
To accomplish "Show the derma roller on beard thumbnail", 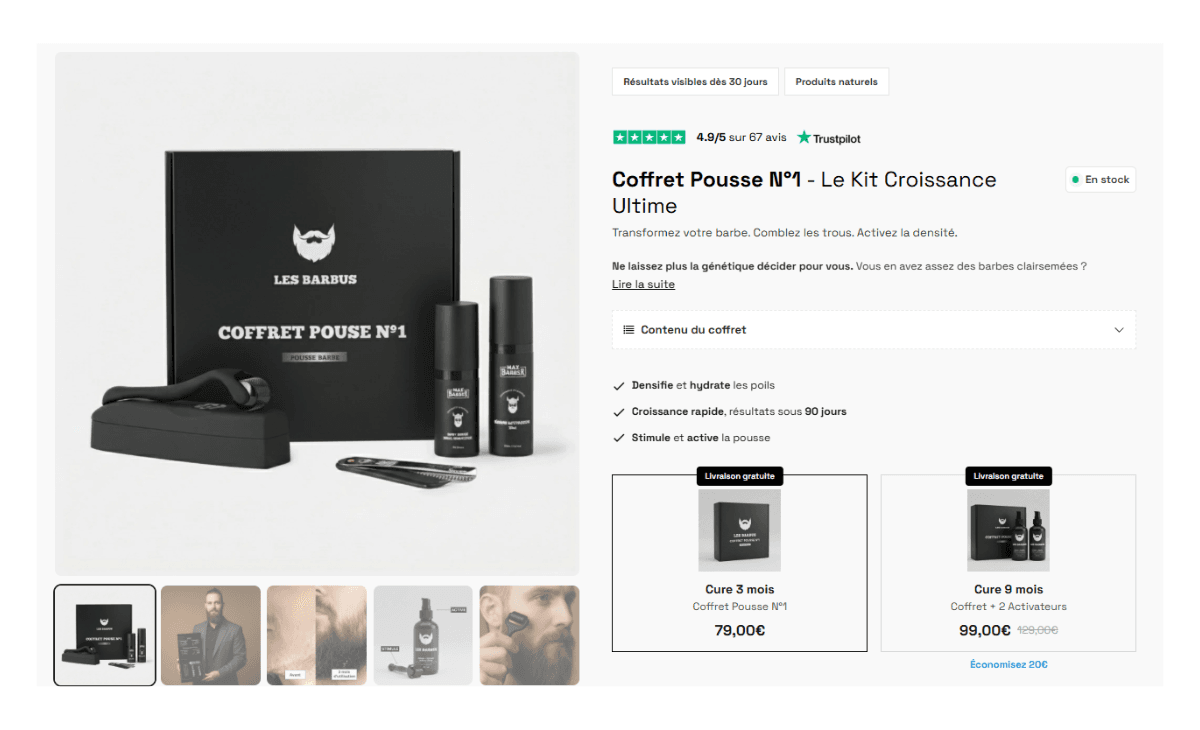I will click(x=529, y=635).
